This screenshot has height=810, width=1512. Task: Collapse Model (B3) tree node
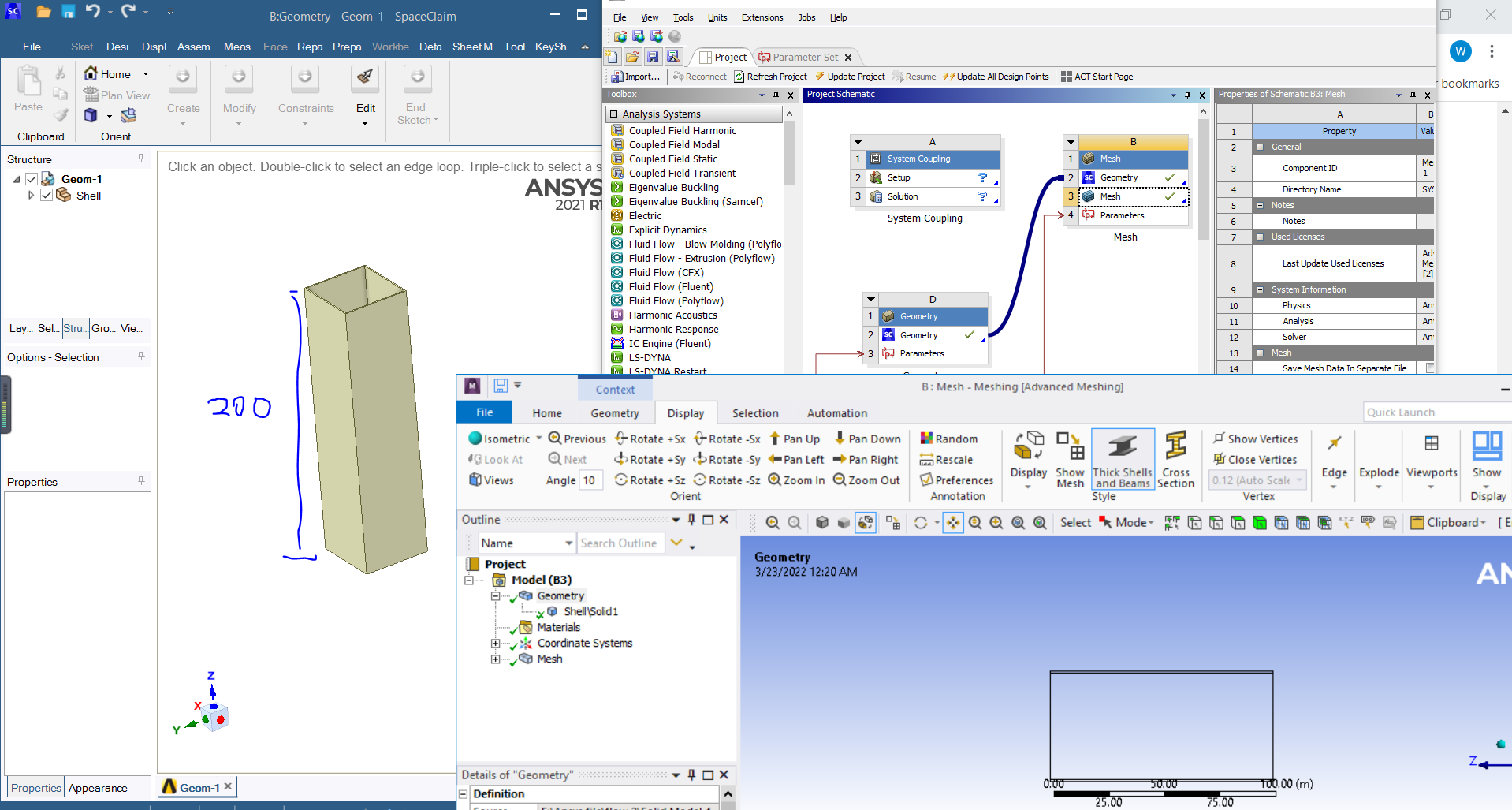469,580
